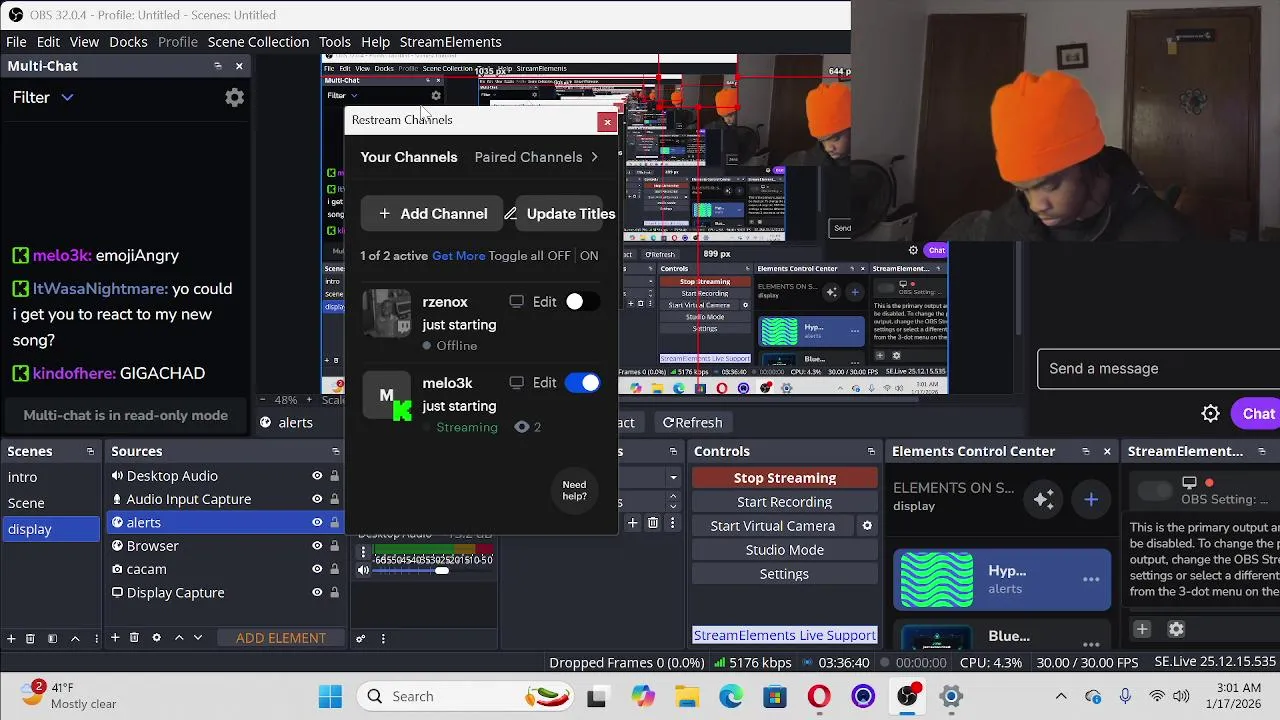This screenshot has width=1280, height=720.
Task: Toggle lock on Display Capture source
Action: tap(334, 593)
